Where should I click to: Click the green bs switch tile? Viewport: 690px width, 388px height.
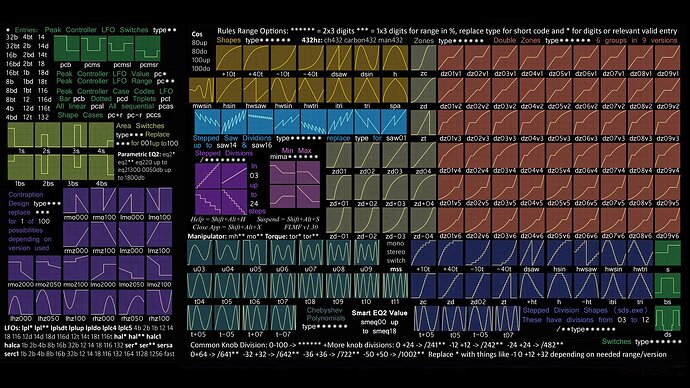click(x=668, y=286)
